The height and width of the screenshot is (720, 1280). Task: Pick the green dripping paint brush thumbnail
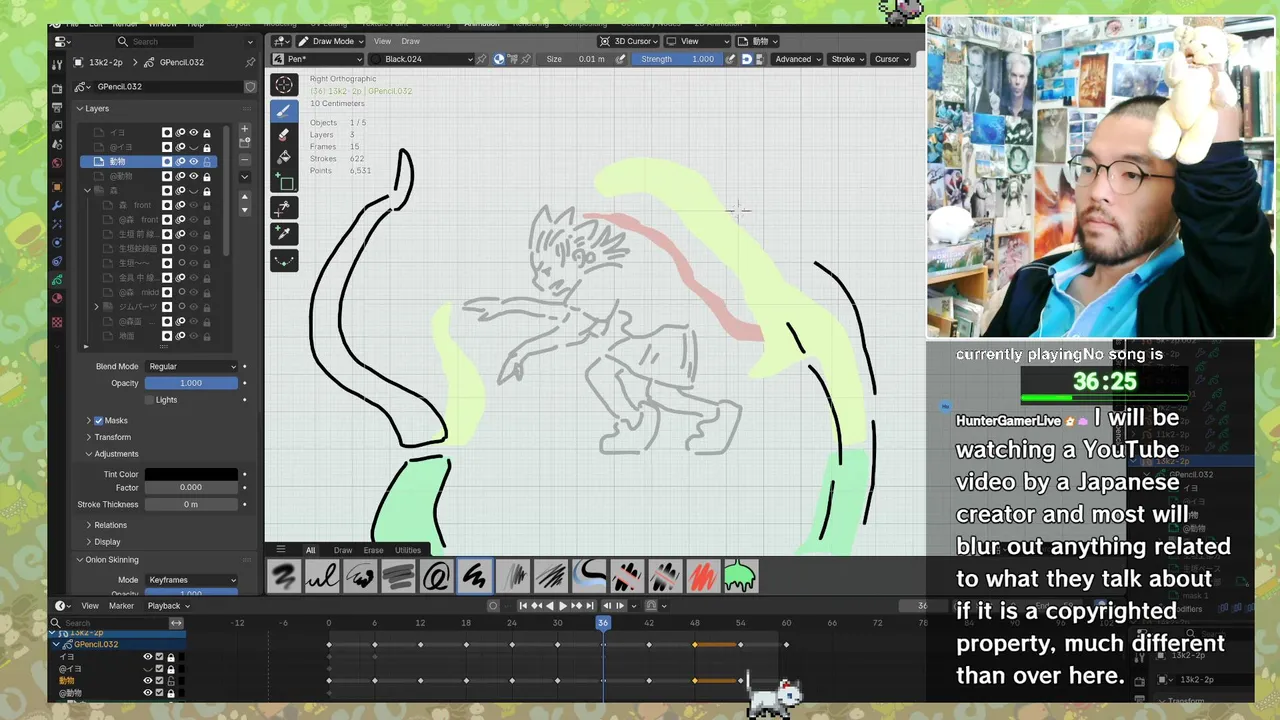pyautogui.click(x=740, y=576)
